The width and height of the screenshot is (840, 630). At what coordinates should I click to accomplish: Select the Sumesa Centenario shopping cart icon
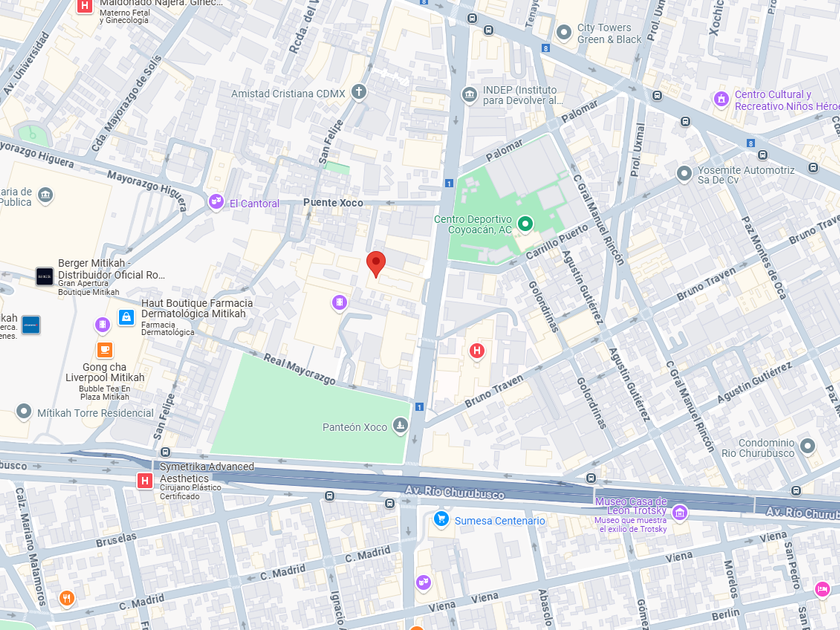point(441,519)
